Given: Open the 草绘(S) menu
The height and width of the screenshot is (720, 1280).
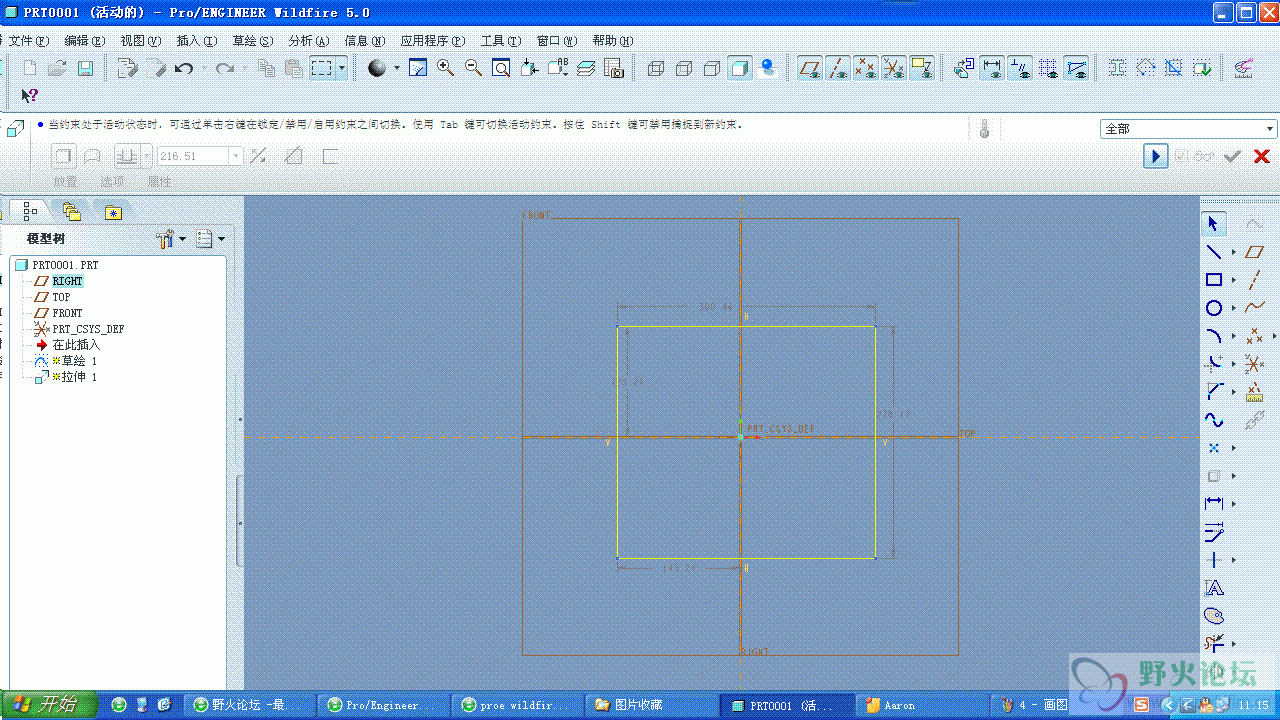Looking at the screenshot, I should click(252, 41).
